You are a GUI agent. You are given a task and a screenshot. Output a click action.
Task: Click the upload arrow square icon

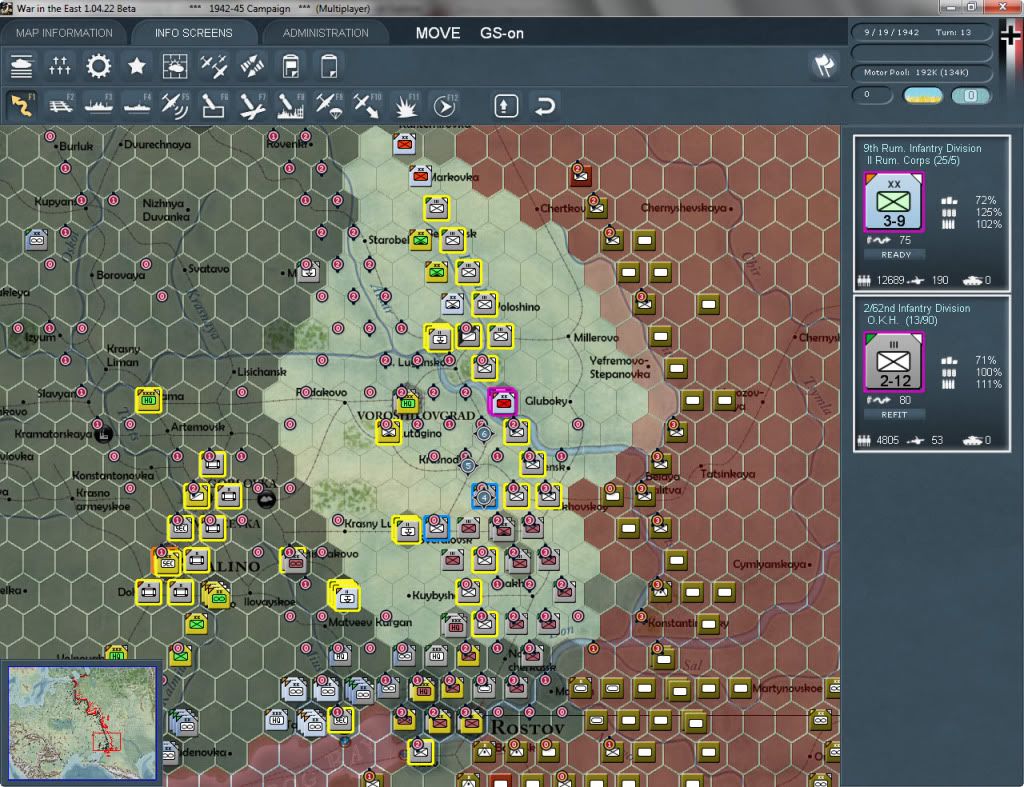(x=506, y=106)
